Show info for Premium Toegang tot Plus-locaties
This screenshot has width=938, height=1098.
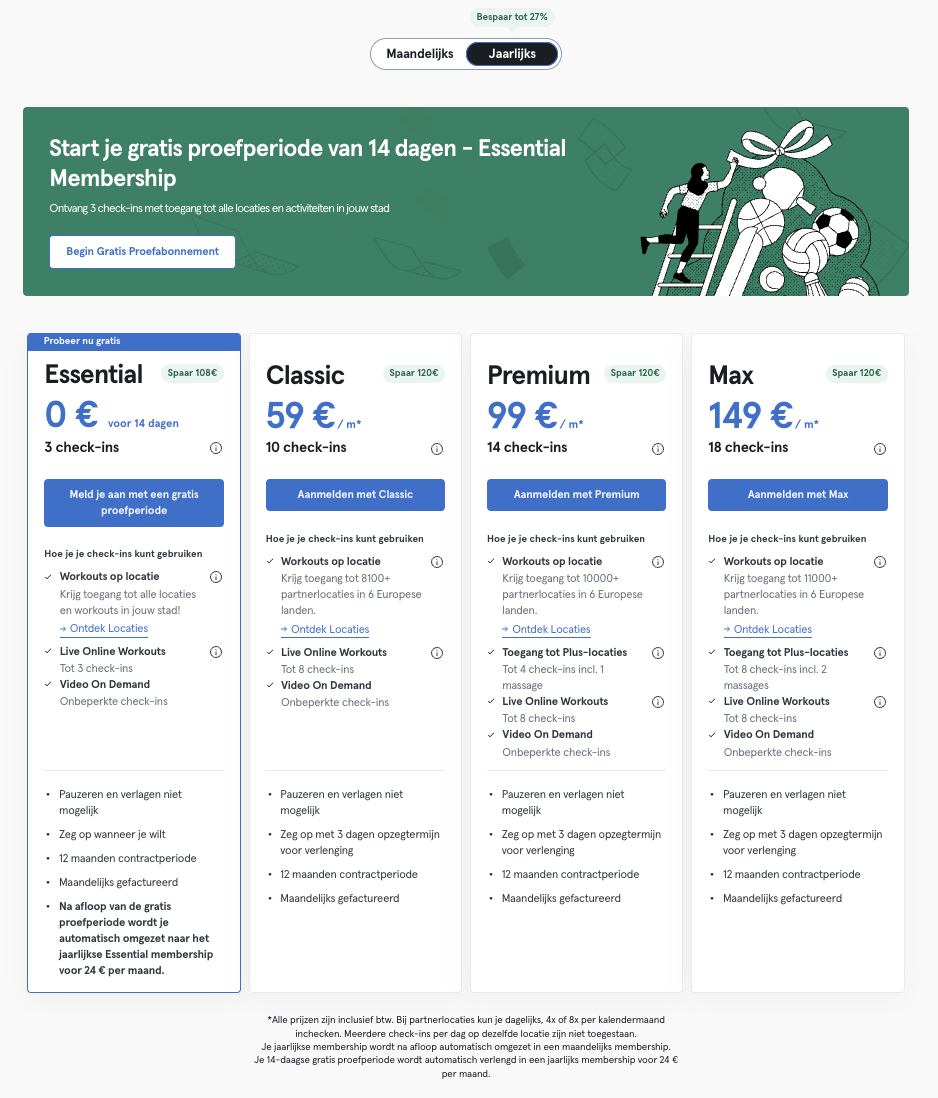(658, 653)
